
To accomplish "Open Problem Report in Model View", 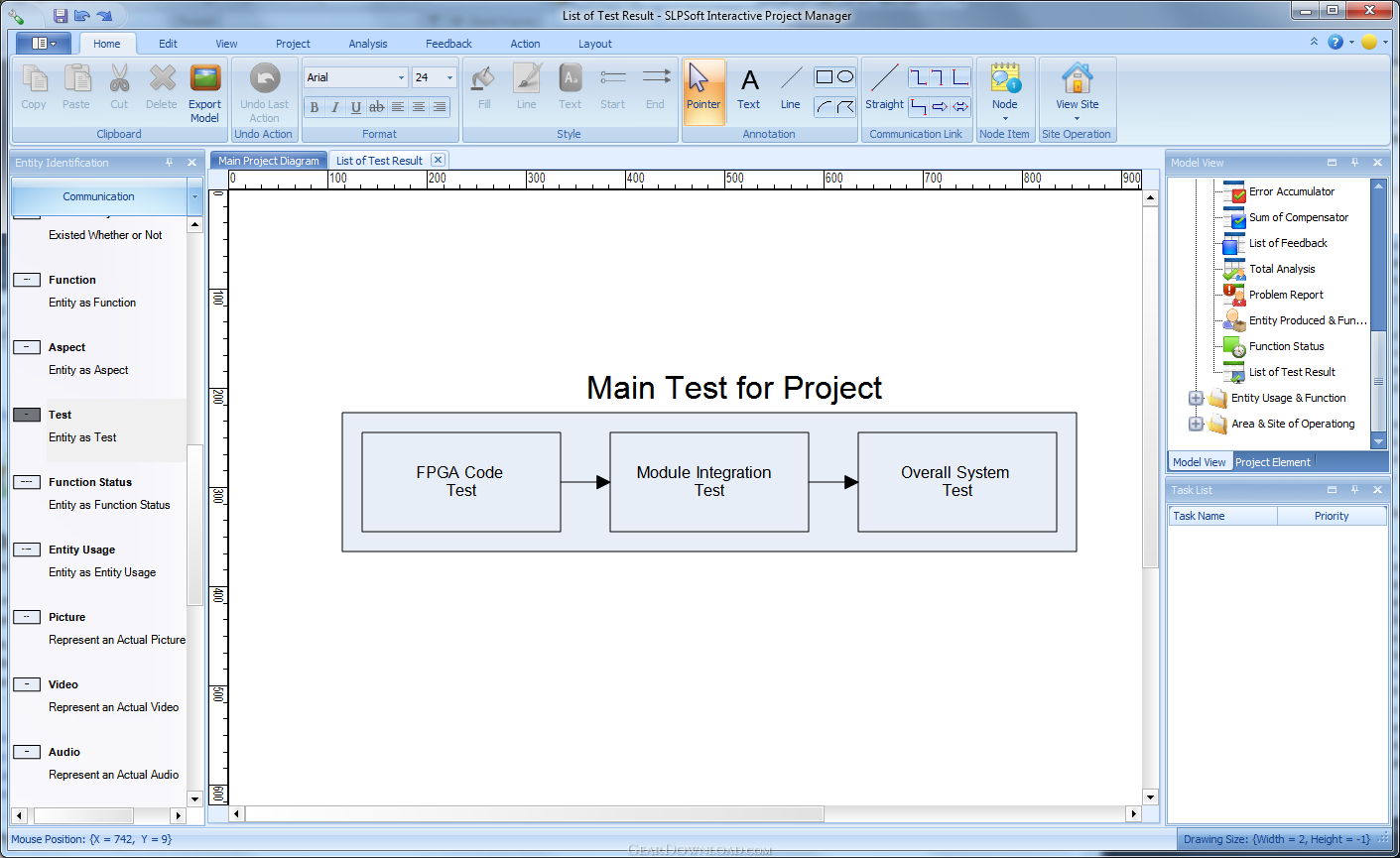I will click(1286, 295).
